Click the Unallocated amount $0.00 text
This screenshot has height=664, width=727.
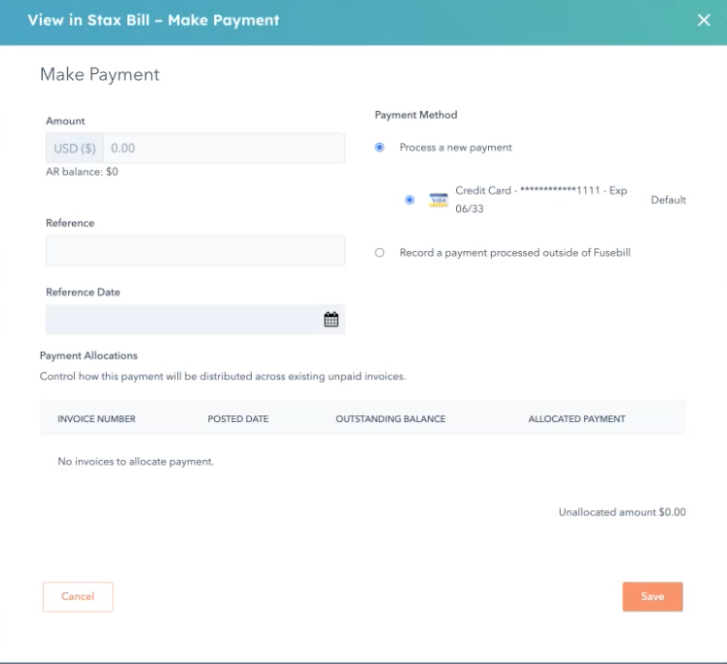click(x=622, y=512)
